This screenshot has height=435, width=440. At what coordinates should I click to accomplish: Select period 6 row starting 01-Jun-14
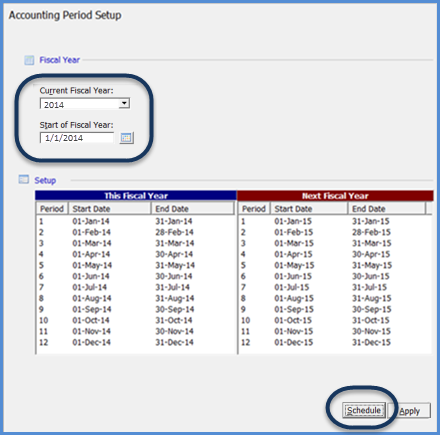[136, 276]
